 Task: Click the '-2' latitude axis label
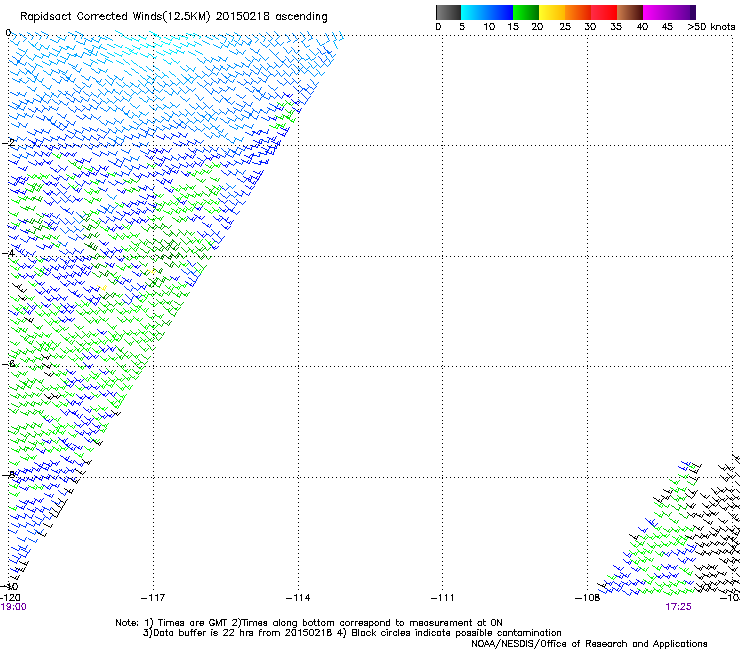(8, 142)
